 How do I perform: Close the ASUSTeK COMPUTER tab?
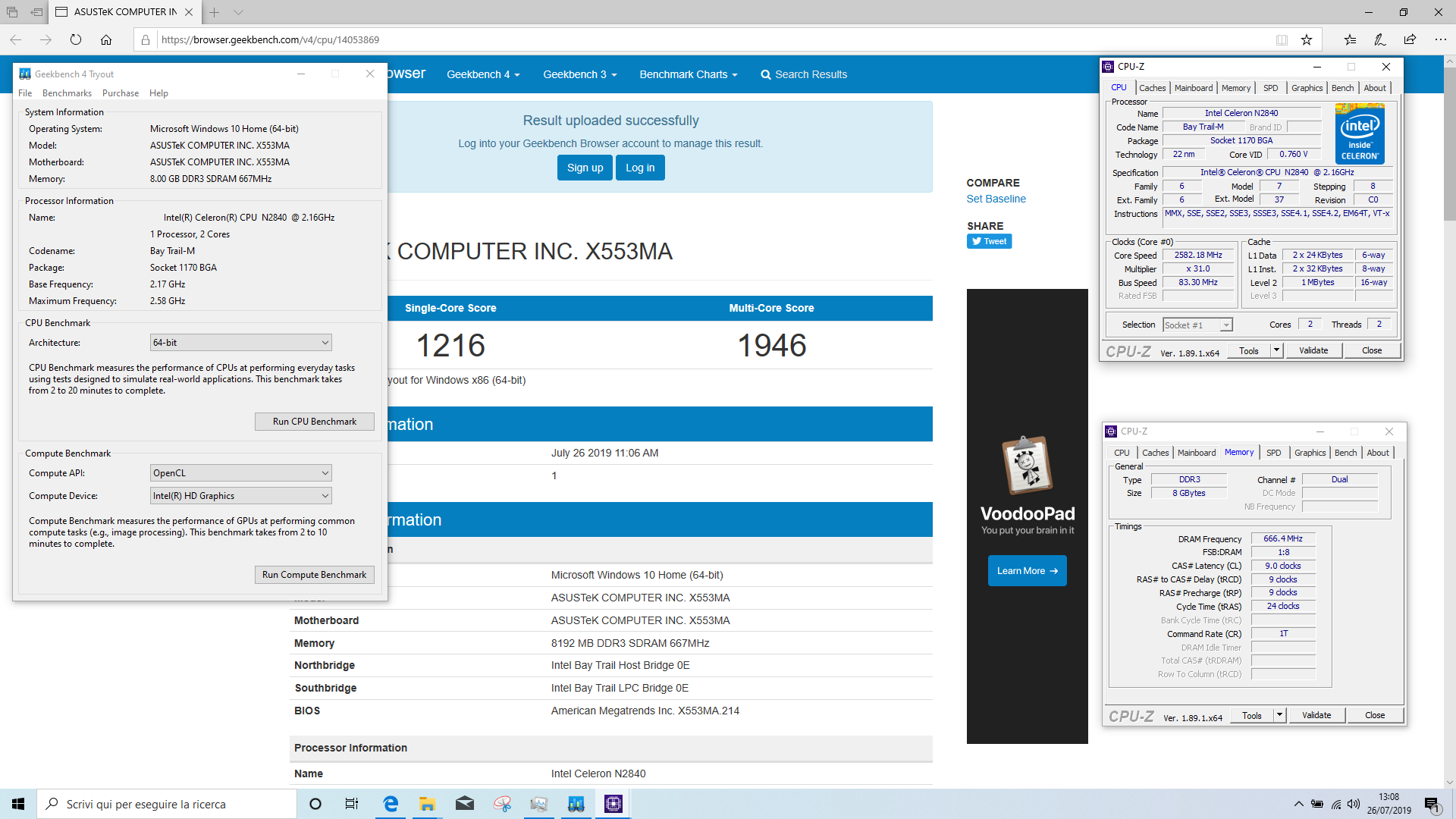pyautogui.click(x=189, y=12)
